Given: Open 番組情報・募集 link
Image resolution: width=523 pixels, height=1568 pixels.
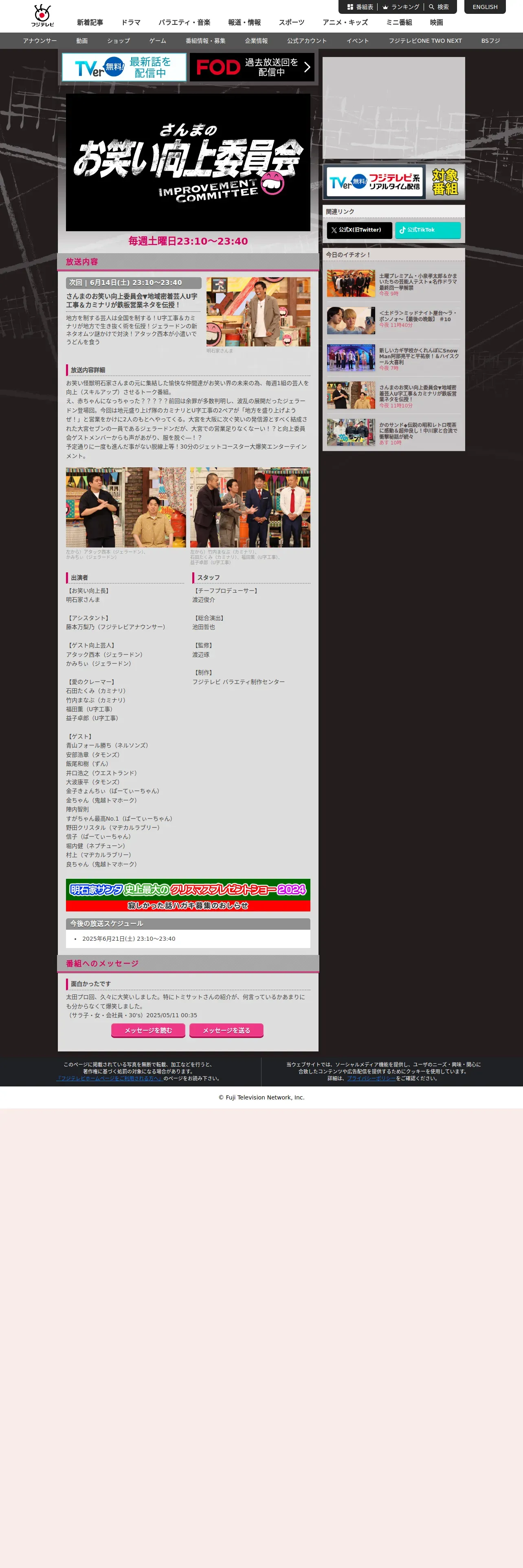Looking at the screenshot, I should pos(206,41).
